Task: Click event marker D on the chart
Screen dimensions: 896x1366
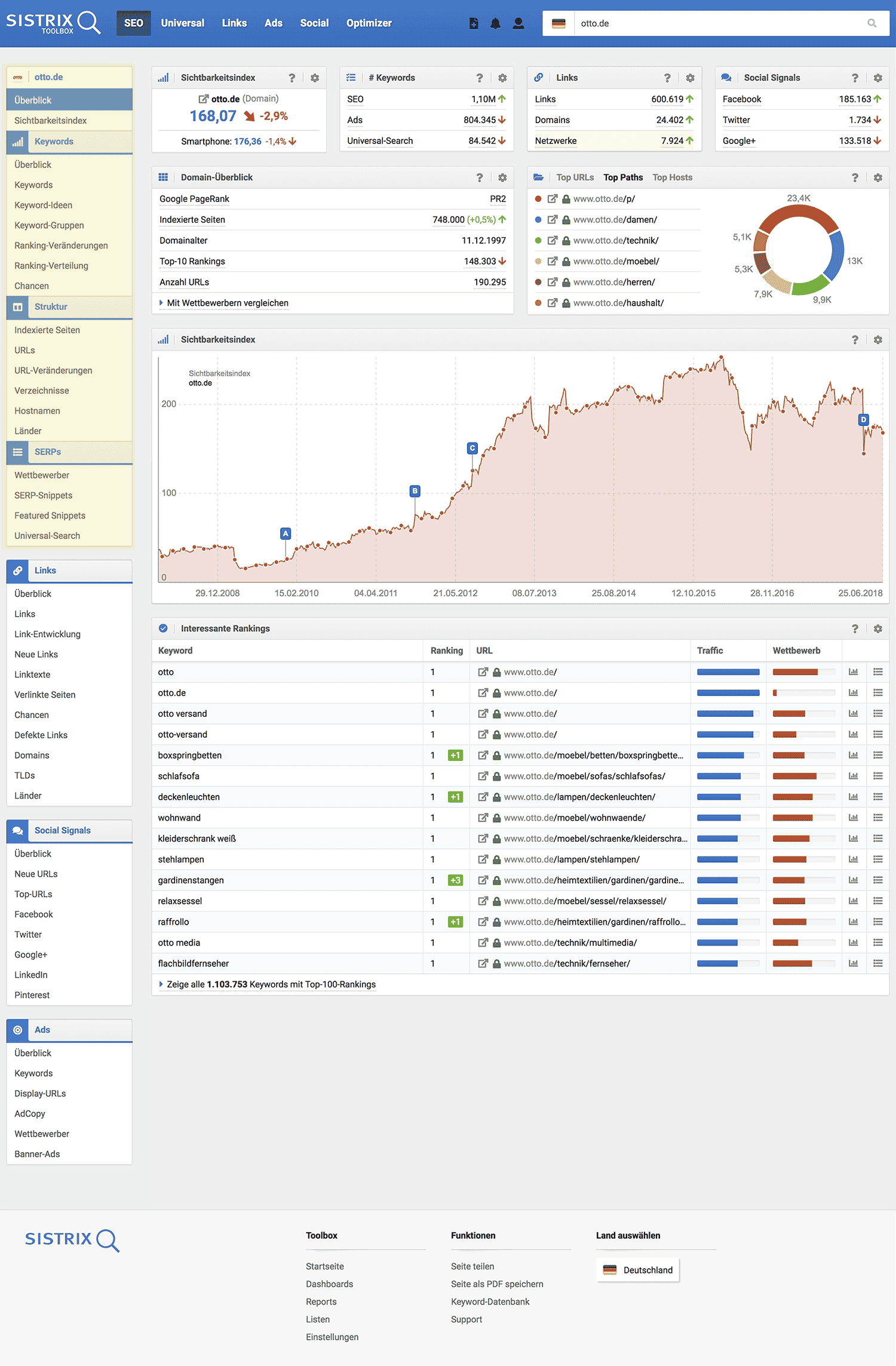Action: [863, 419]
